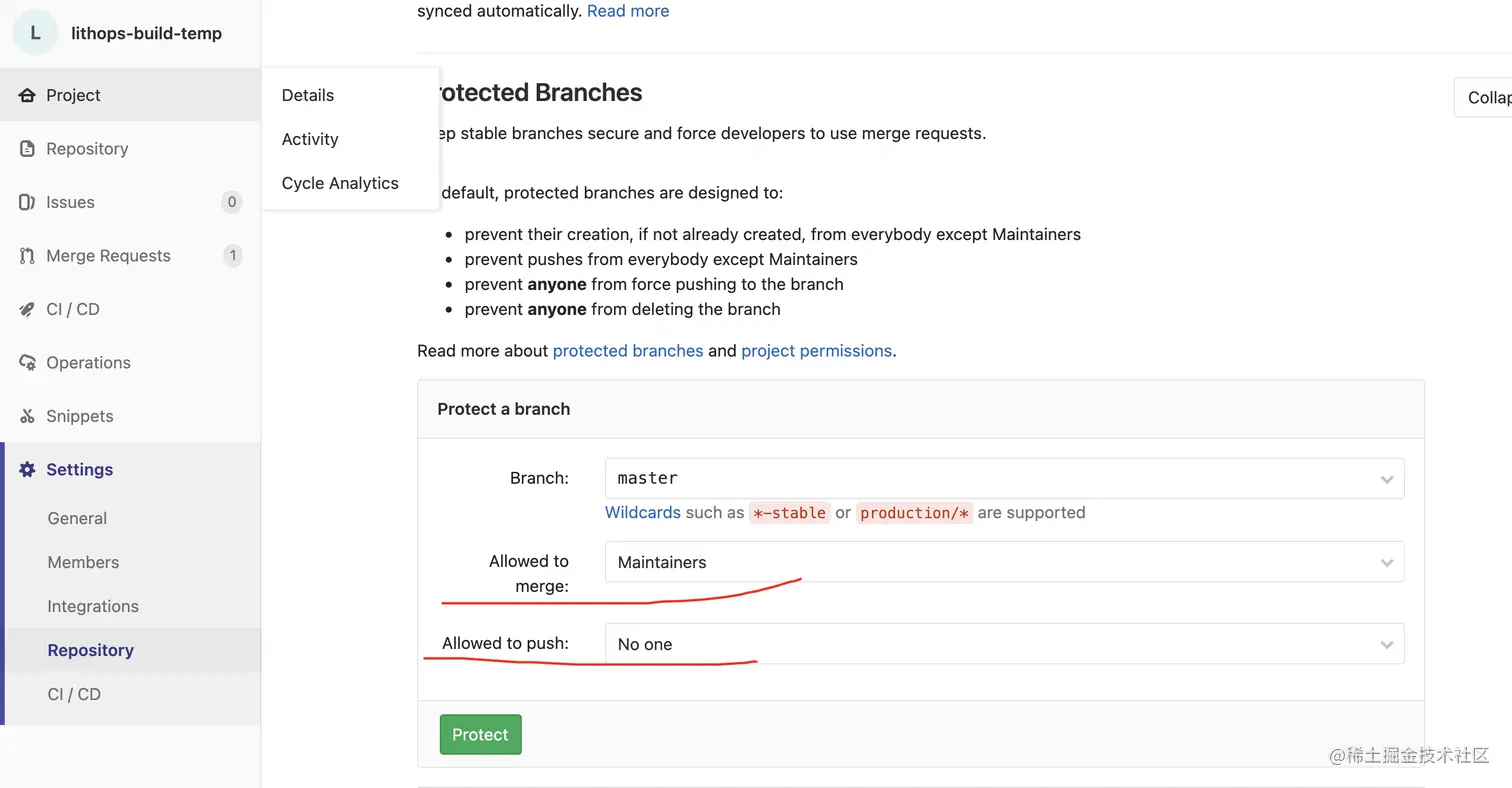Open the Allowed to push dropdown
This screenshot has height=788, width=1512.
[x=1004, y=644]
